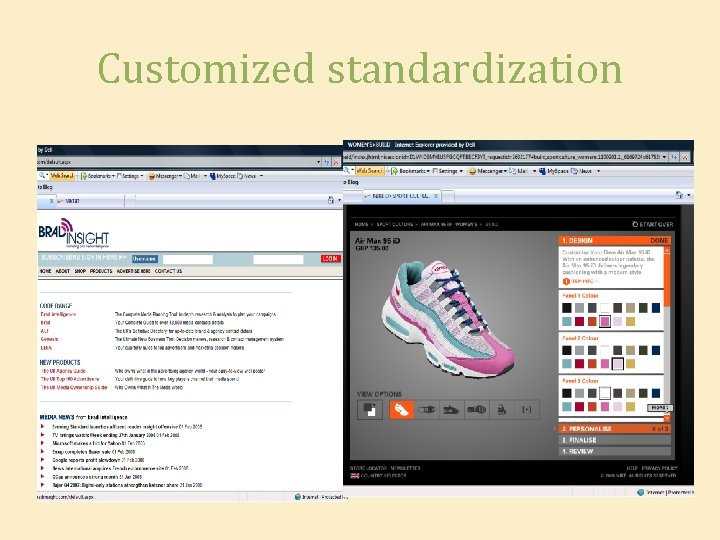Viewport: 720px width, 540px height.
Task: Click the home icon in Brad Insight tab bar
Action: (331, 200)
